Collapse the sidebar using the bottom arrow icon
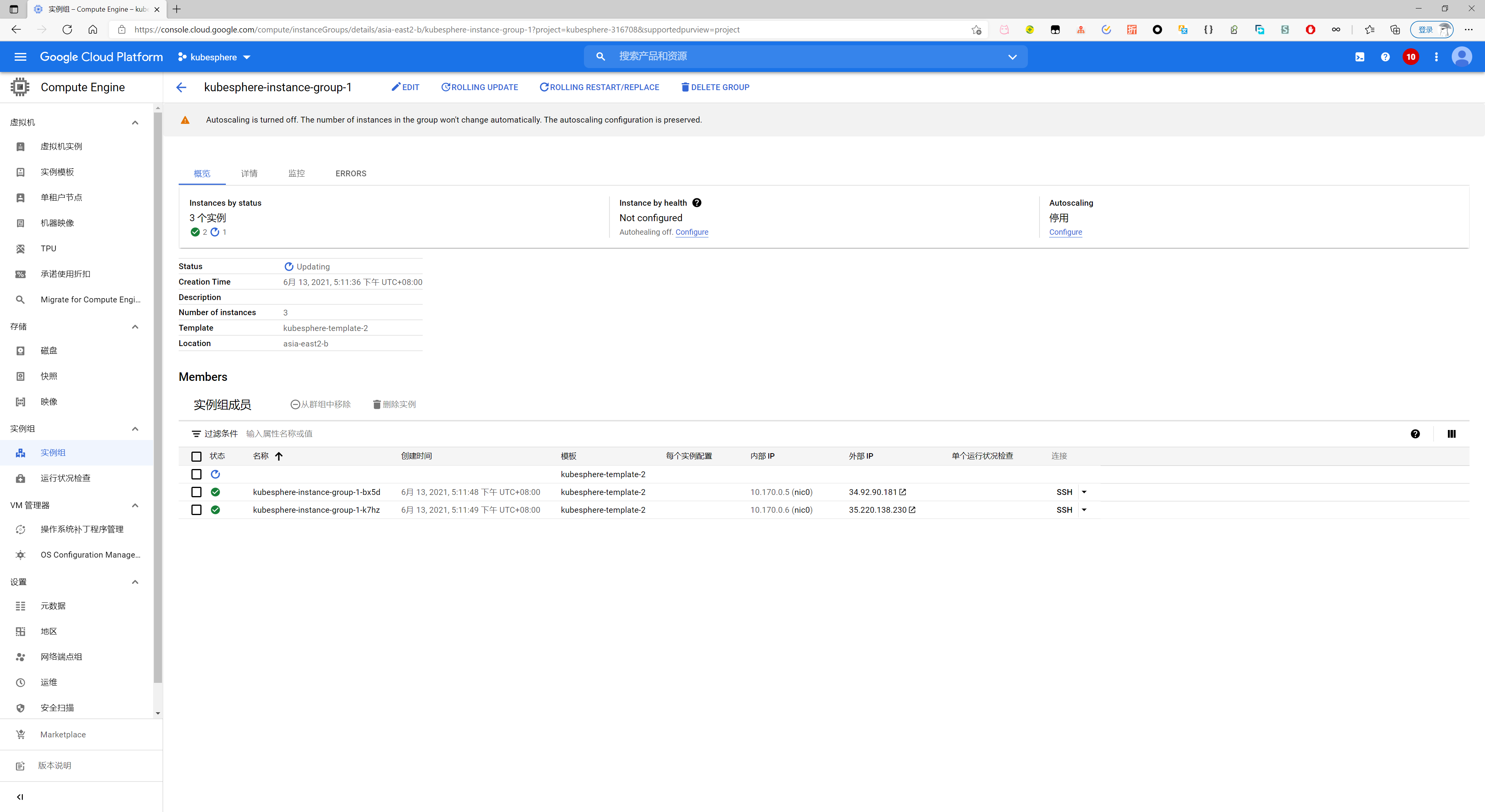 tap(20, 797)
